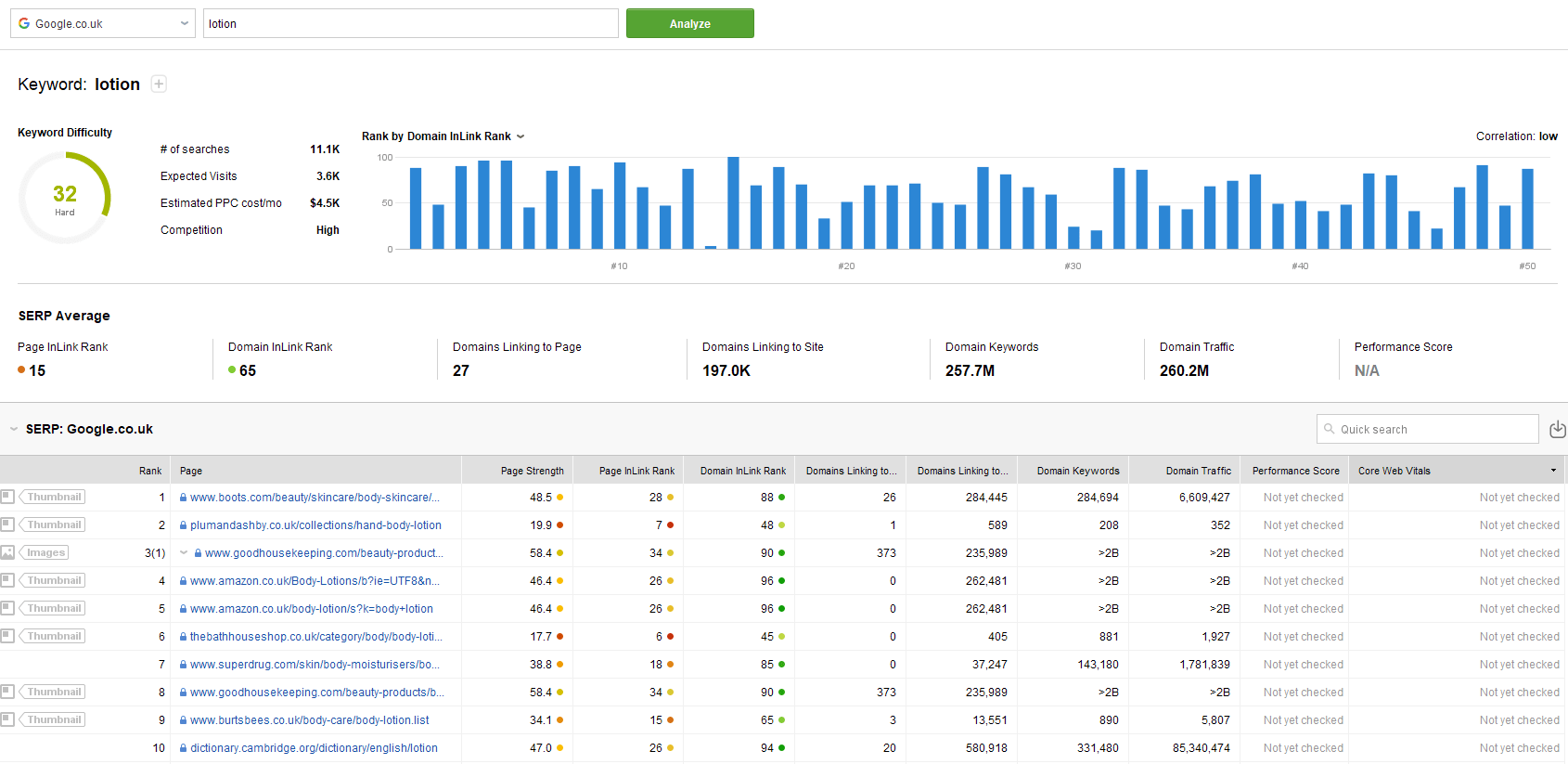This screenshot has height=764, width=1568.
Task: Select domain keywords cell '331,480'
Action: pyautogui.click(x=1098, y=748)
